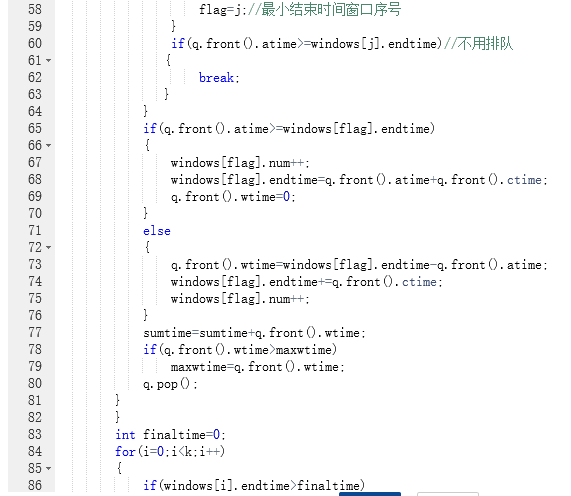Click the 'for(i=0;i<k;i++)' loop header
The width and height of the screenshot is (571, 496).
pos(170,452)
